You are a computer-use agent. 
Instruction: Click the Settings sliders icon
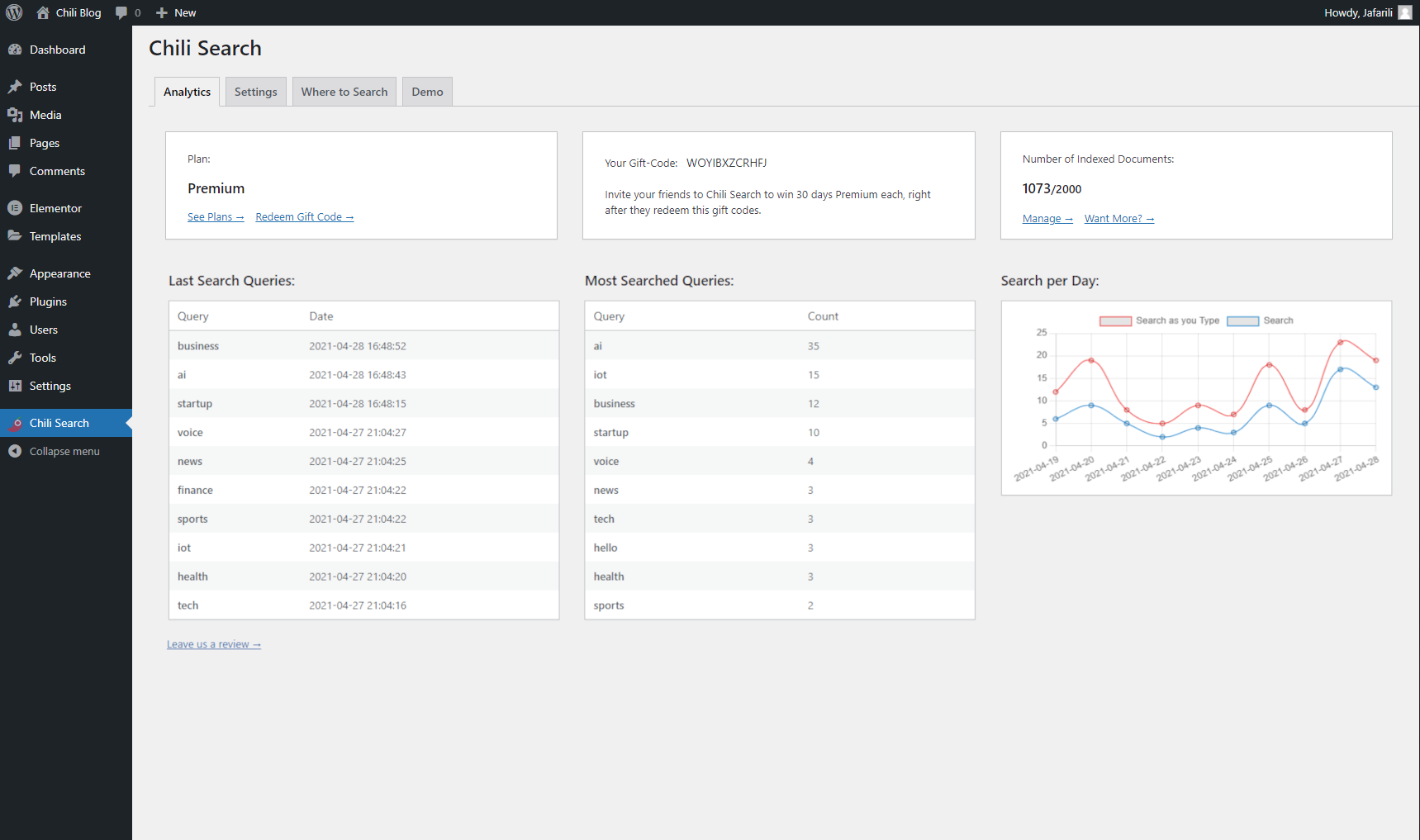(x=15, y=386)
